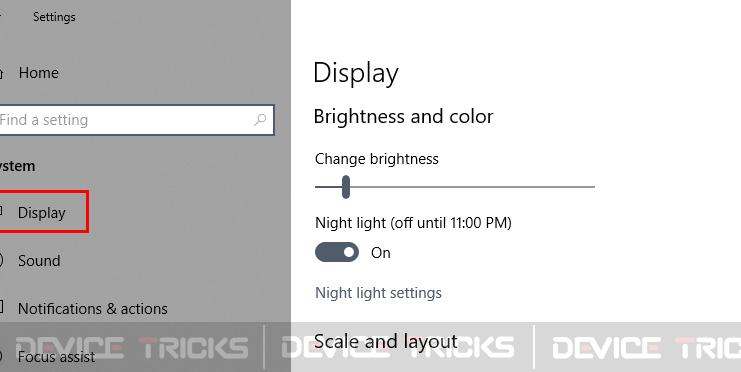Open Night light settings link
The height and width of the screenshot is (372, 741).
[x=378, y=293]
